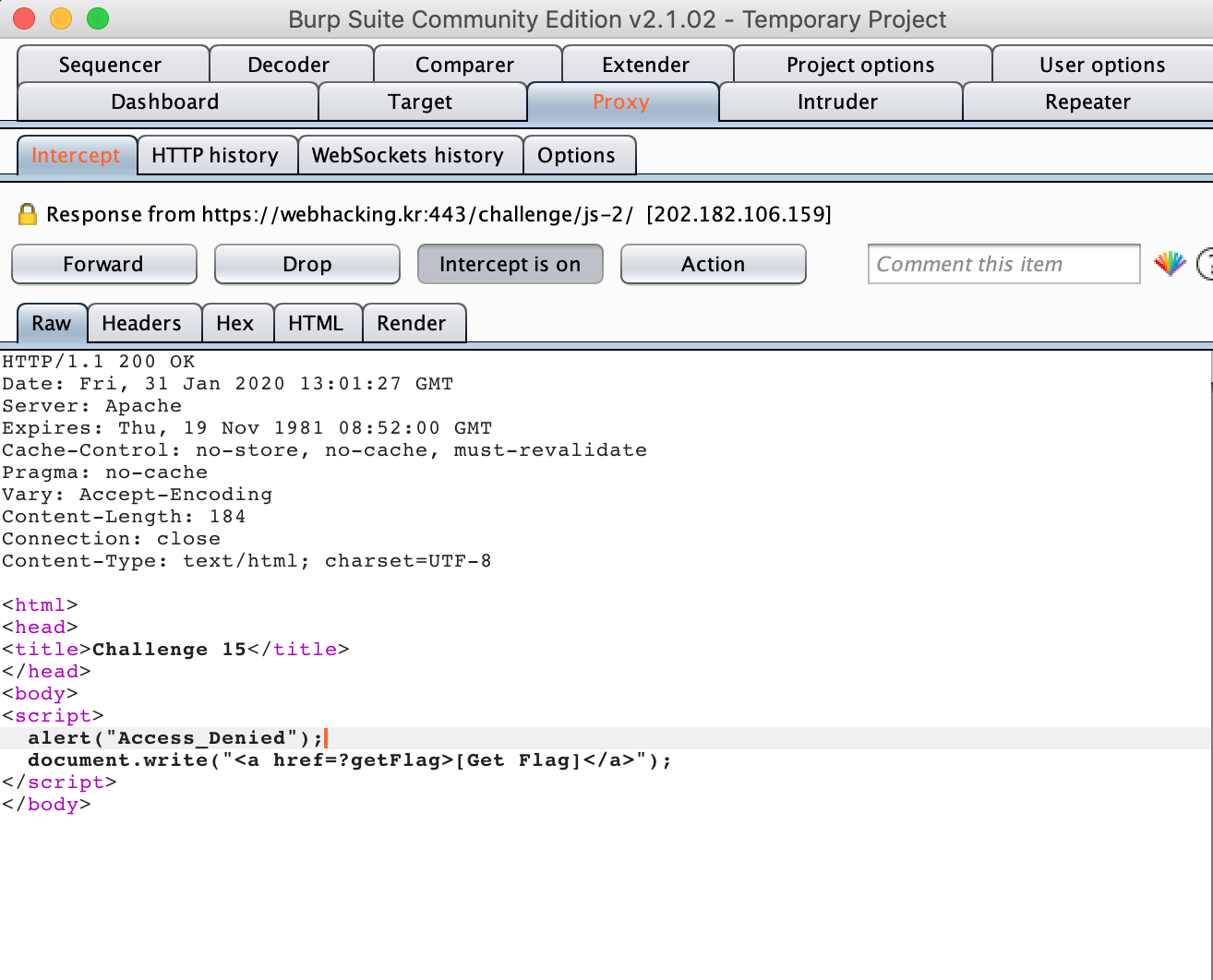Open the Target tab

click(x=420, y=102)
